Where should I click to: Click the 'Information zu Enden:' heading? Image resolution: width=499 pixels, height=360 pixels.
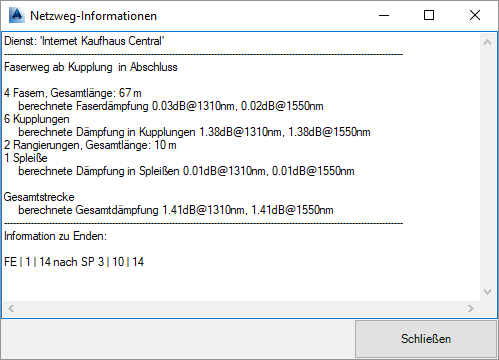(55, 236)
